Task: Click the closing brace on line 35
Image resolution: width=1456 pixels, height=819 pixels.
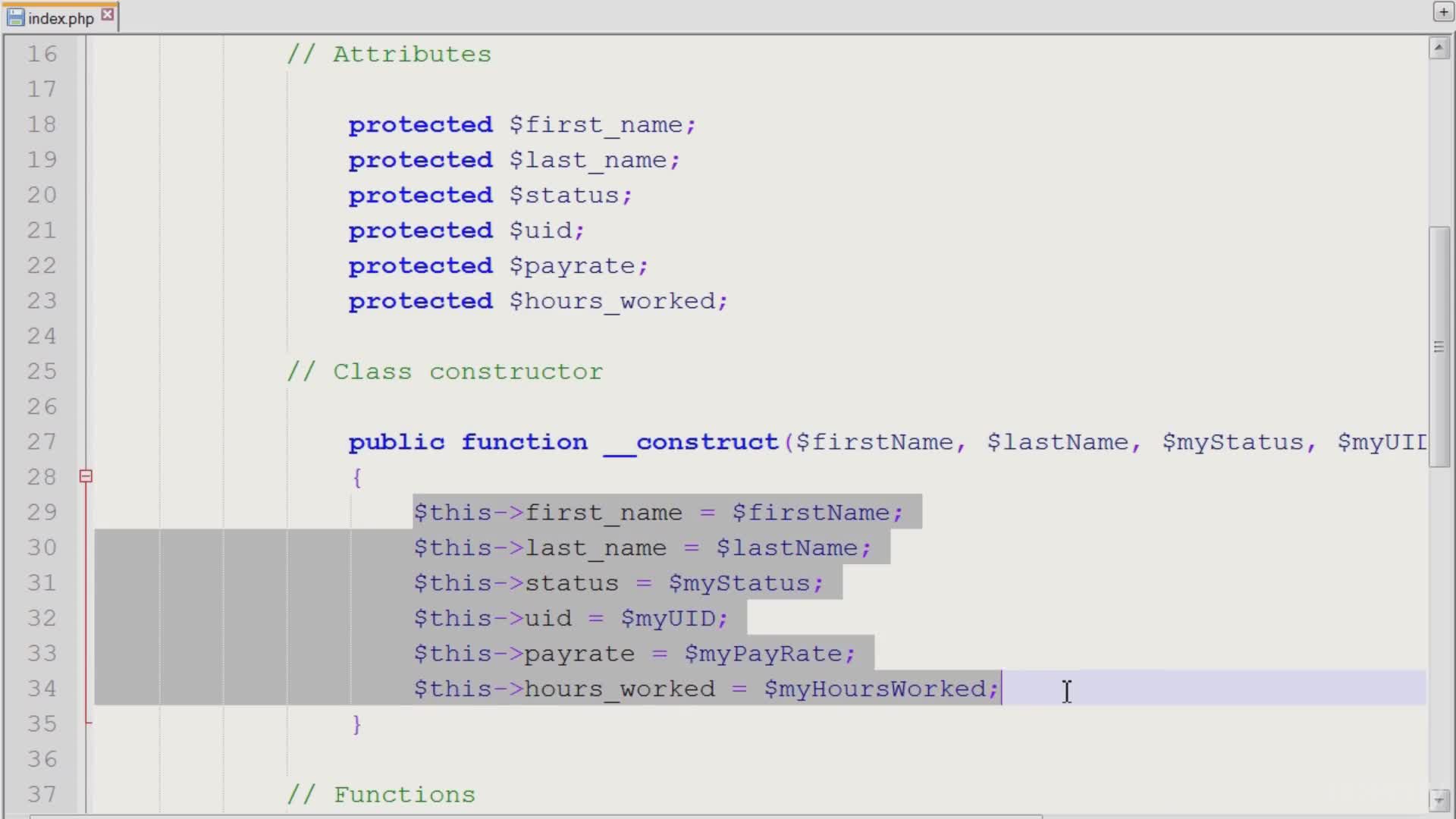Action: [356, 724]
